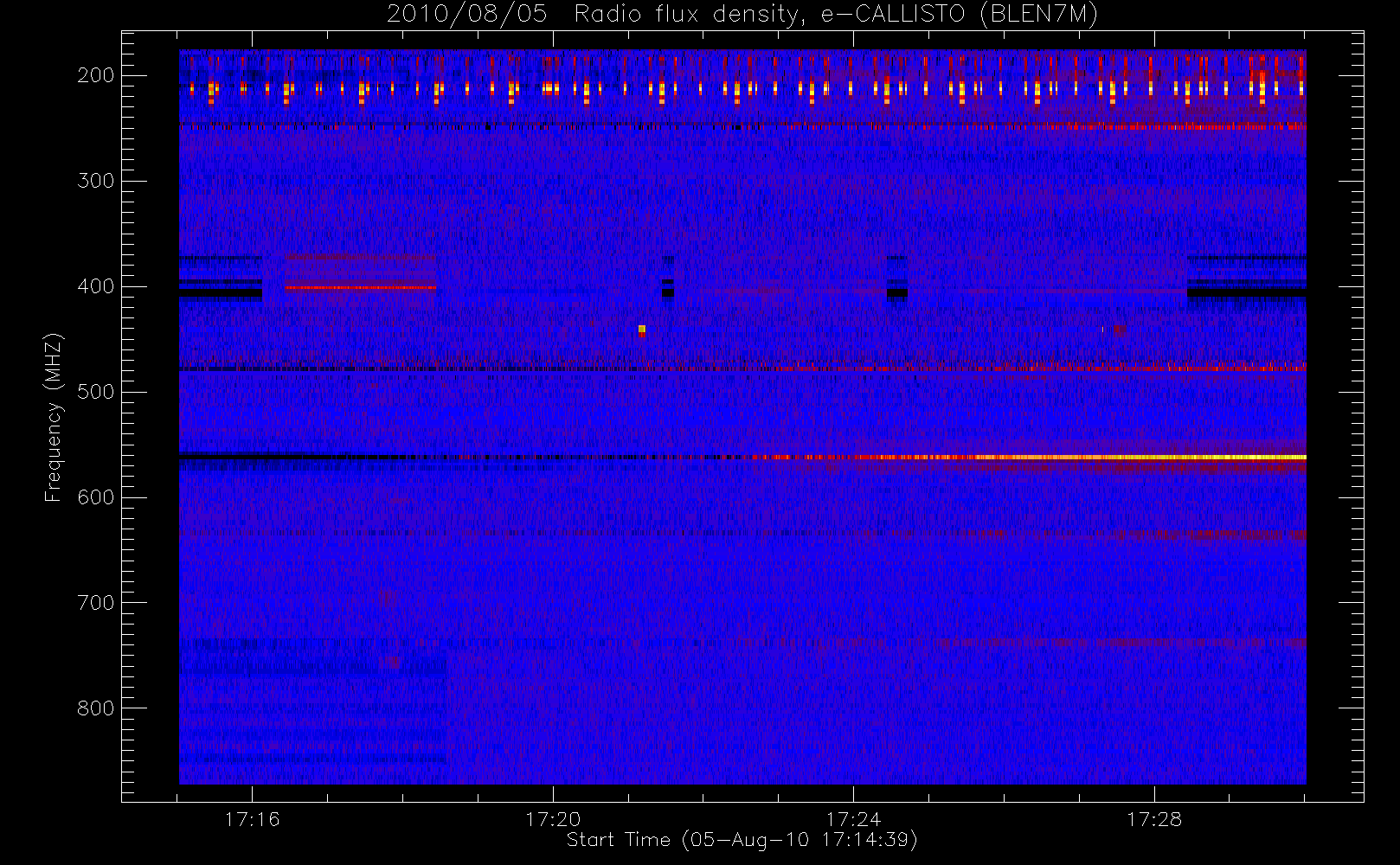The height and width of the screenshot is (865, 1400).
Task: Click the yellow-green spot near 440 MHz
Action: [642, 329]
